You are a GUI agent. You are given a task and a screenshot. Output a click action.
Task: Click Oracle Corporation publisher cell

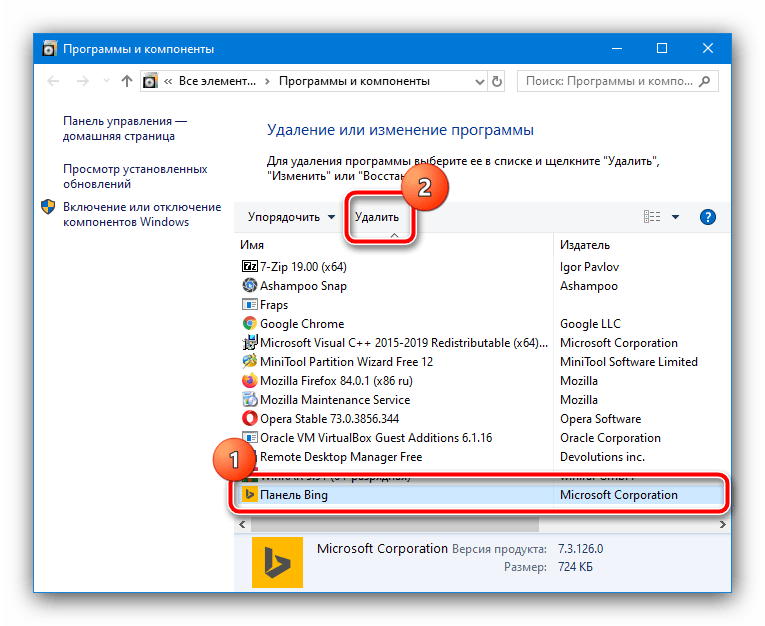[x=610, y=438]
